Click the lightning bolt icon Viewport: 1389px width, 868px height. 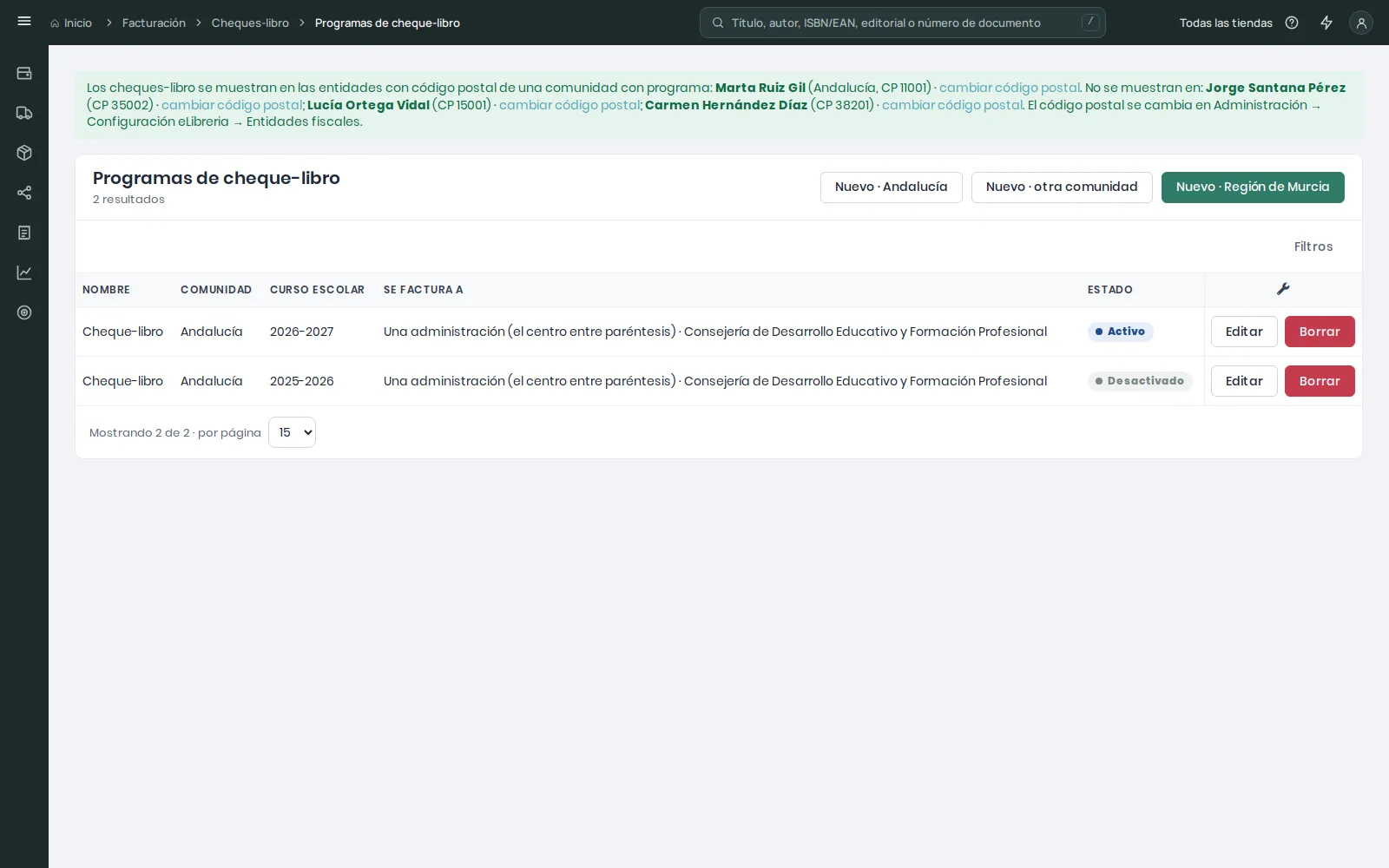pos(1326,23)
